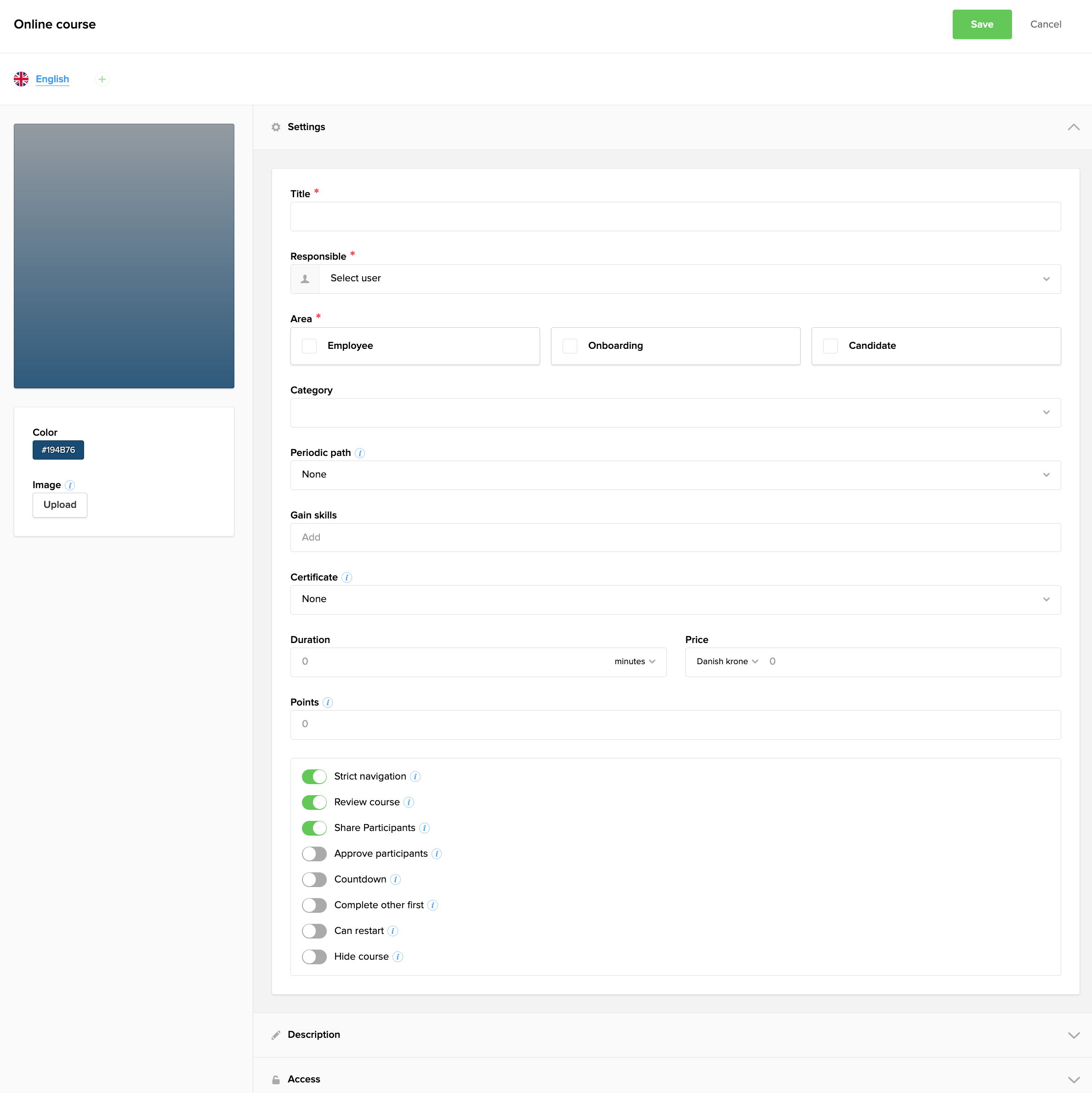Open the Danish krone currency dropdown
This screenshot has height=1093, width=1092.
point(727,661)
